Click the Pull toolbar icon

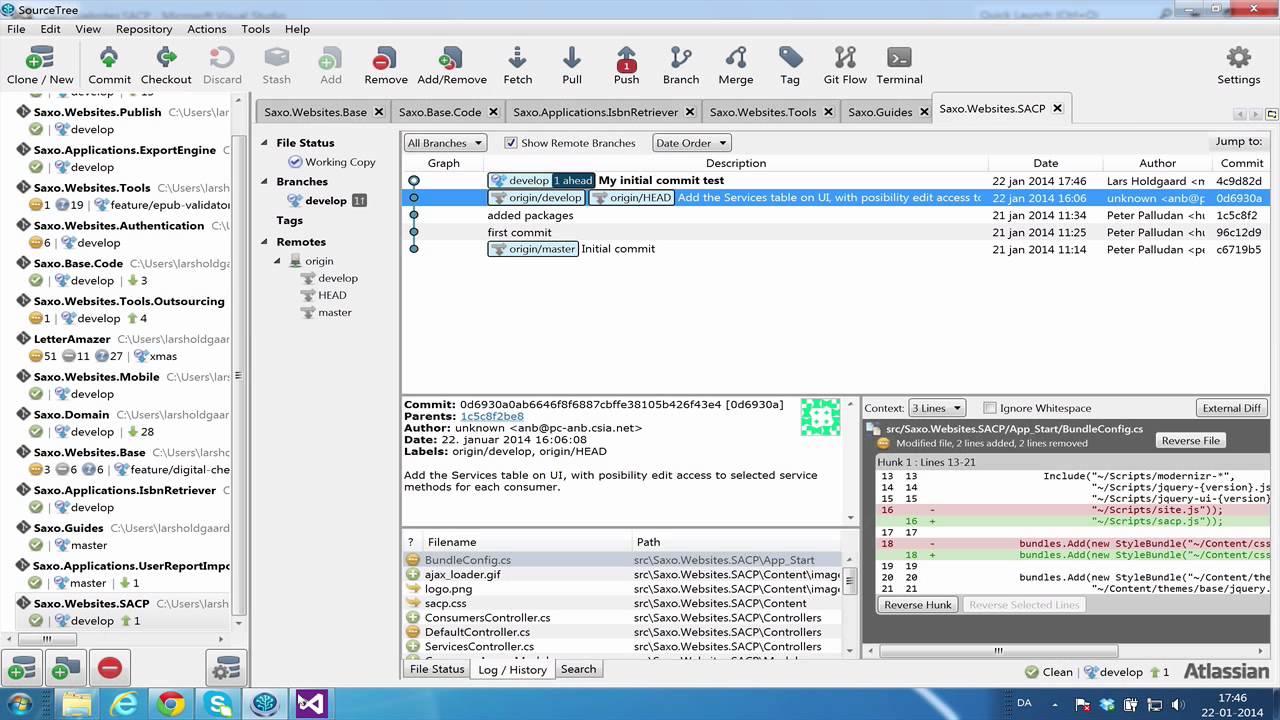coord(572,65)
